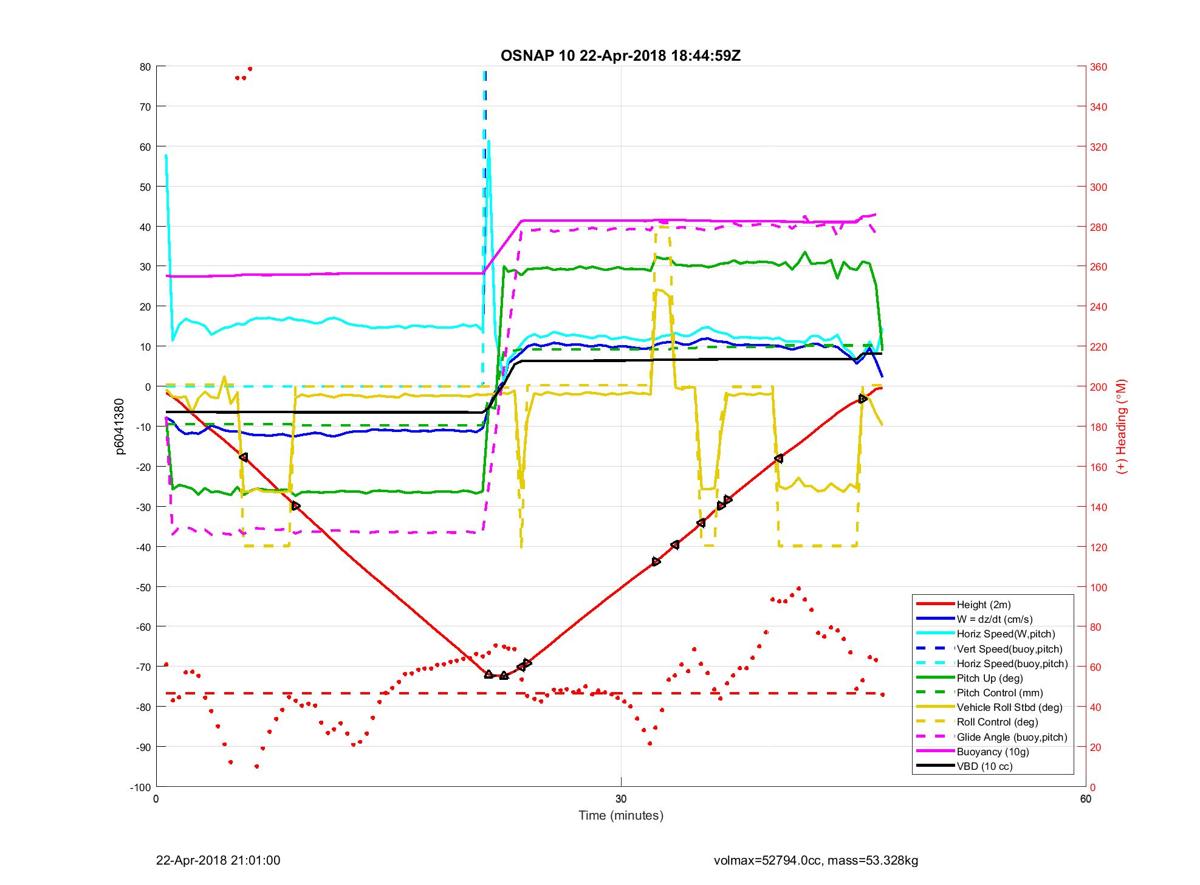Select the -40 tick on the left axis
Image resolution: width=1200 pixels, height=885 pixels.
pyautogui.click(x=143, y=547)
